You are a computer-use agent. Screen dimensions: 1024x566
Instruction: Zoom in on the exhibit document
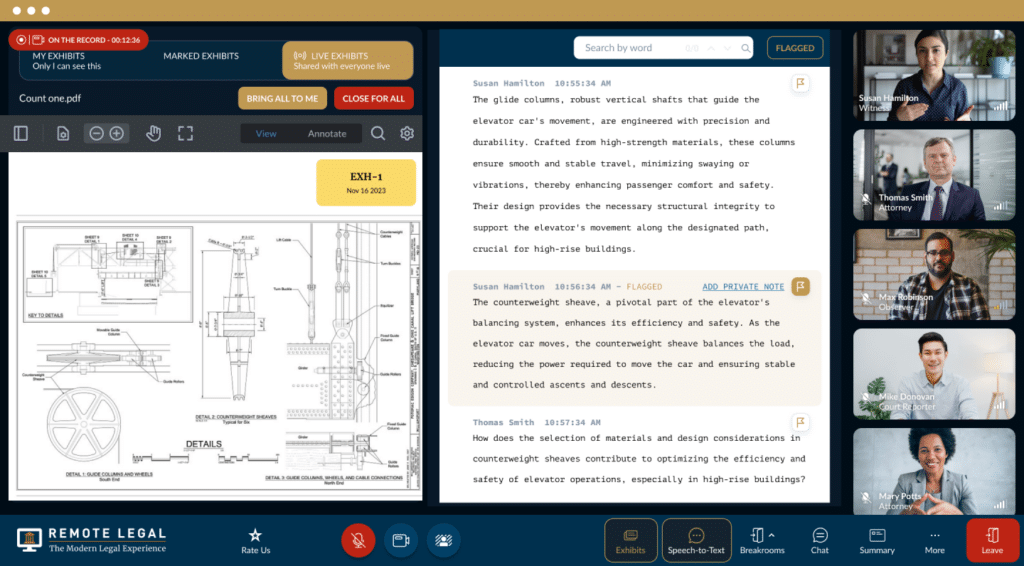pyautogui.click(x=117, y=133)
